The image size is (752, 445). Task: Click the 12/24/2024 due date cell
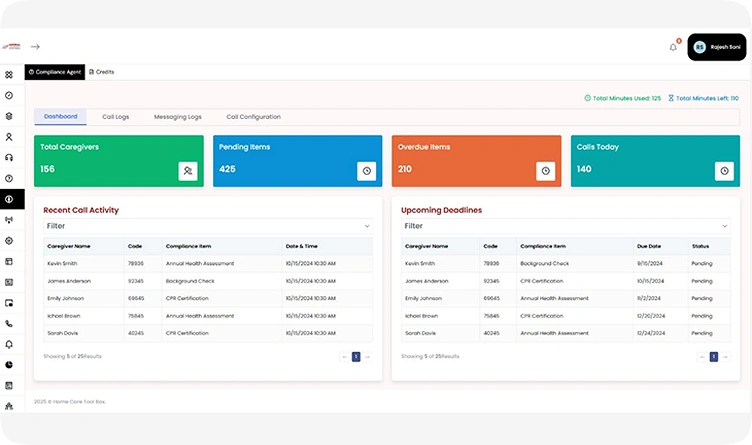click(x=651, y=333)
